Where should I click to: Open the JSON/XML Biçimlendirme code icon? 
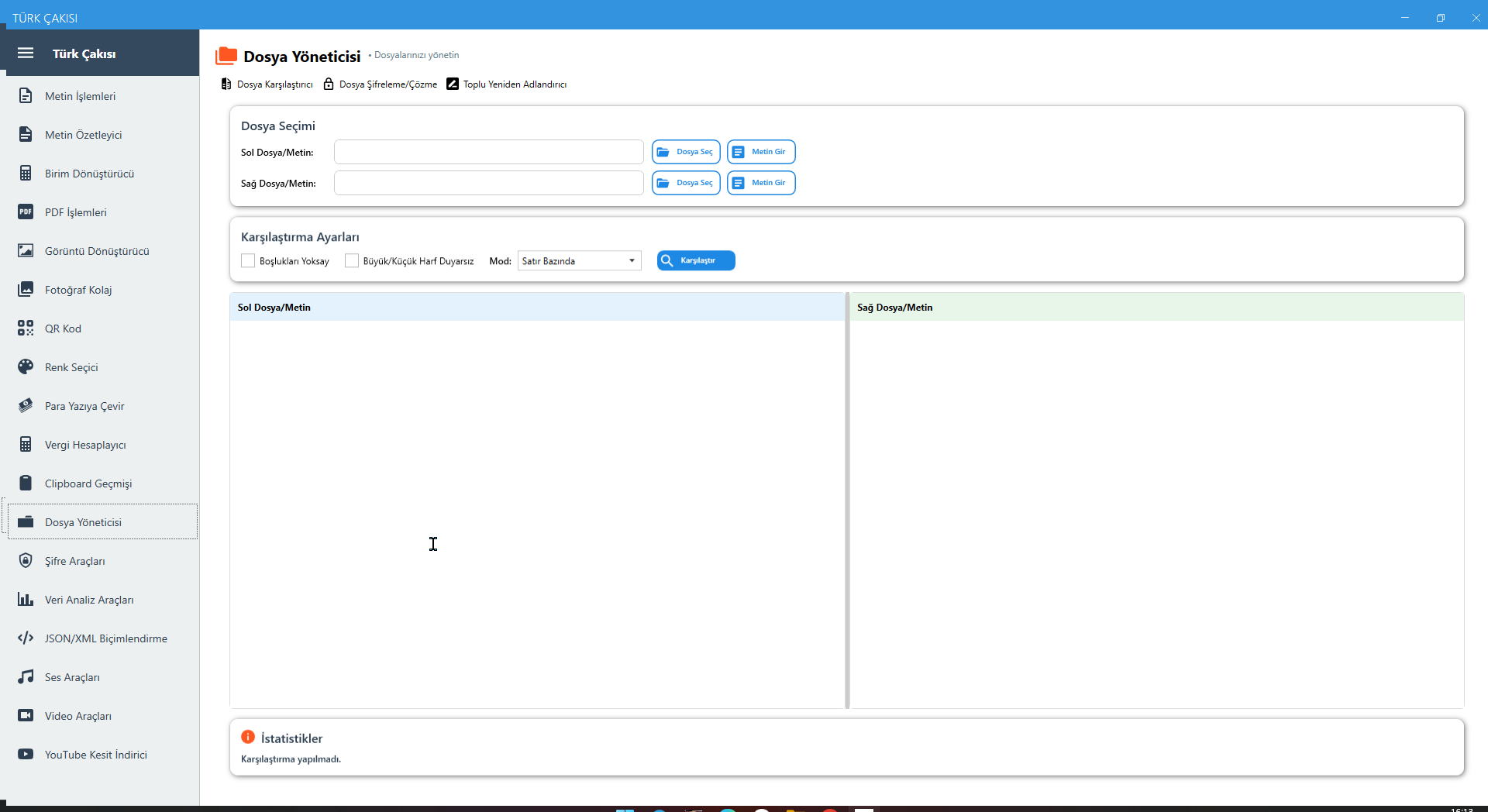(x=26, y=638)
